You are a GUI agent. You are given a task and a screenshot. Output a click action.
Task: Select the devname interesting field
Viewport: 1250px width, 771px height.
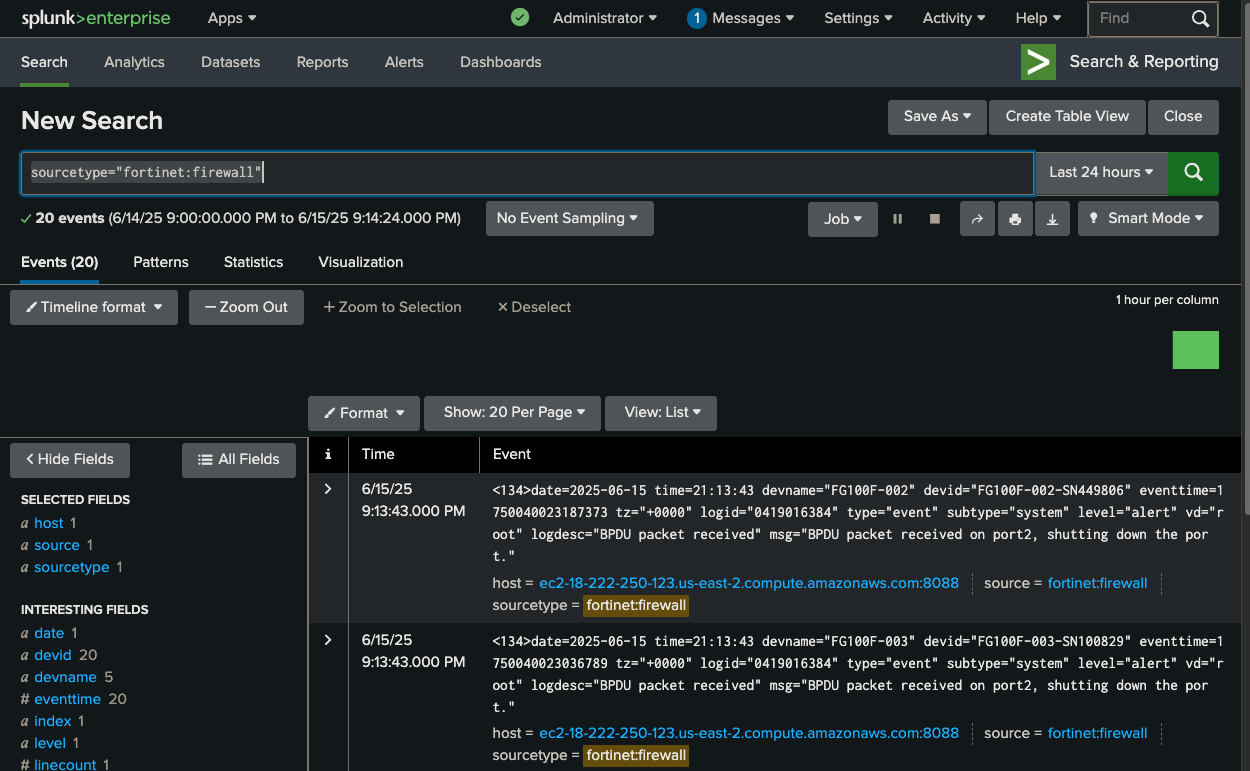[x=65, y=677]
